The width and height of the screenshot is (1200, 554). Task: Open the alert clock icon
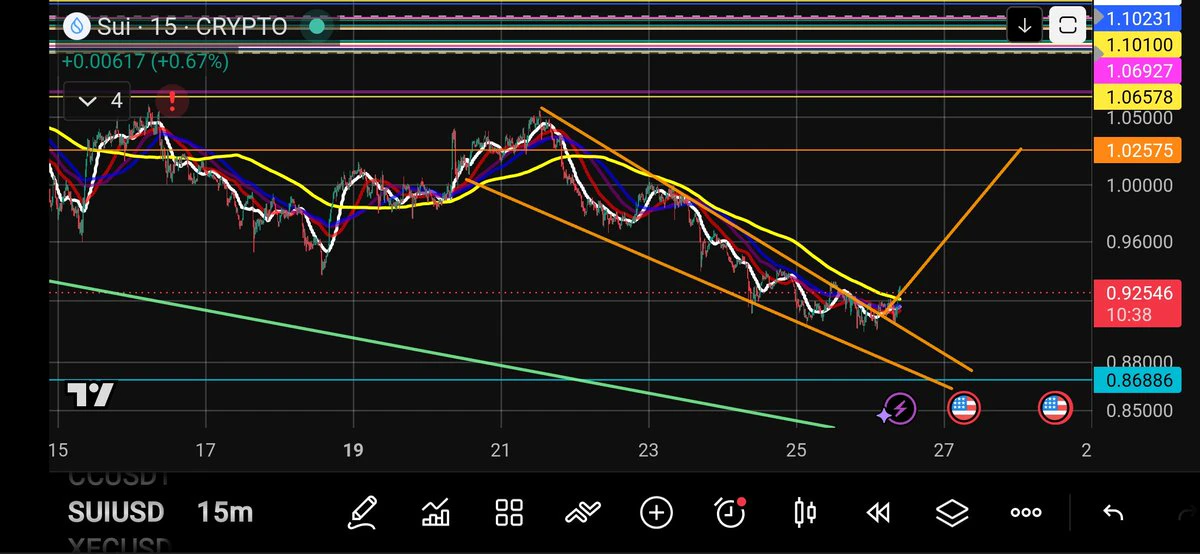click(731, 512)
